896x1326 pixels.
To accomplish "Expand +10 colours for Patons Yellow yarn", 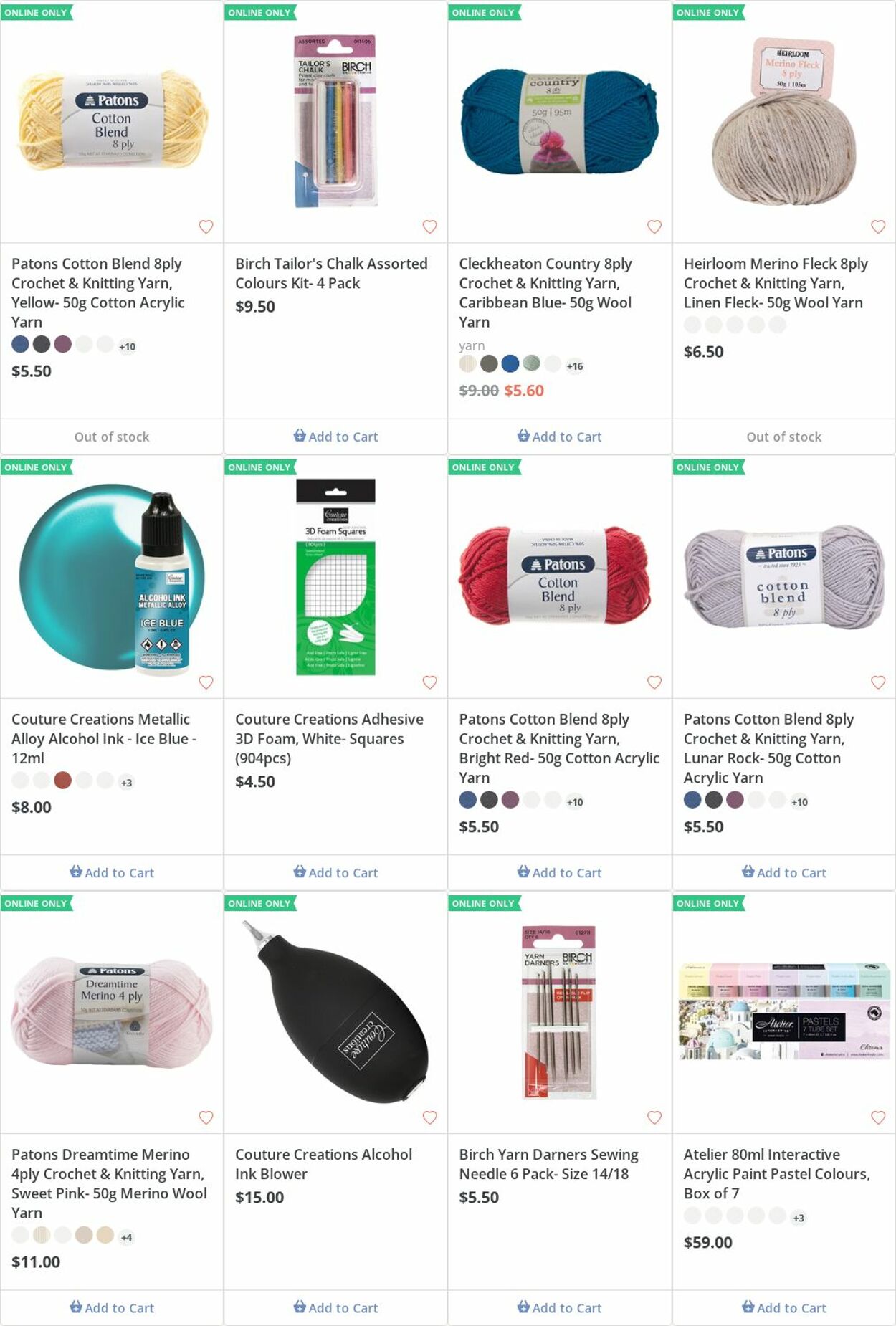I will pos(127,347).
